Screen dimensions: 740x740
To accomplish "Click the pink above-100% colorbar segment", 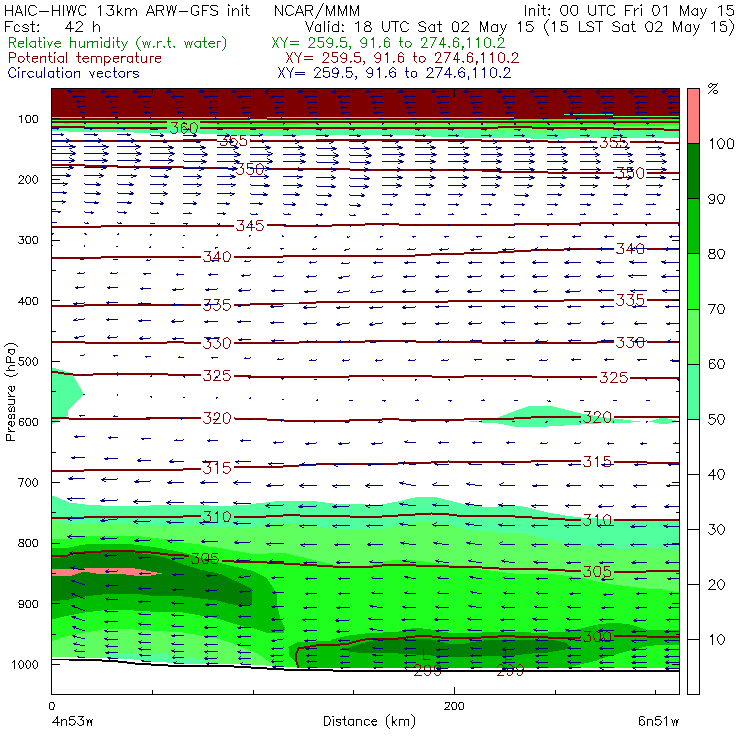I will (693, 116).
